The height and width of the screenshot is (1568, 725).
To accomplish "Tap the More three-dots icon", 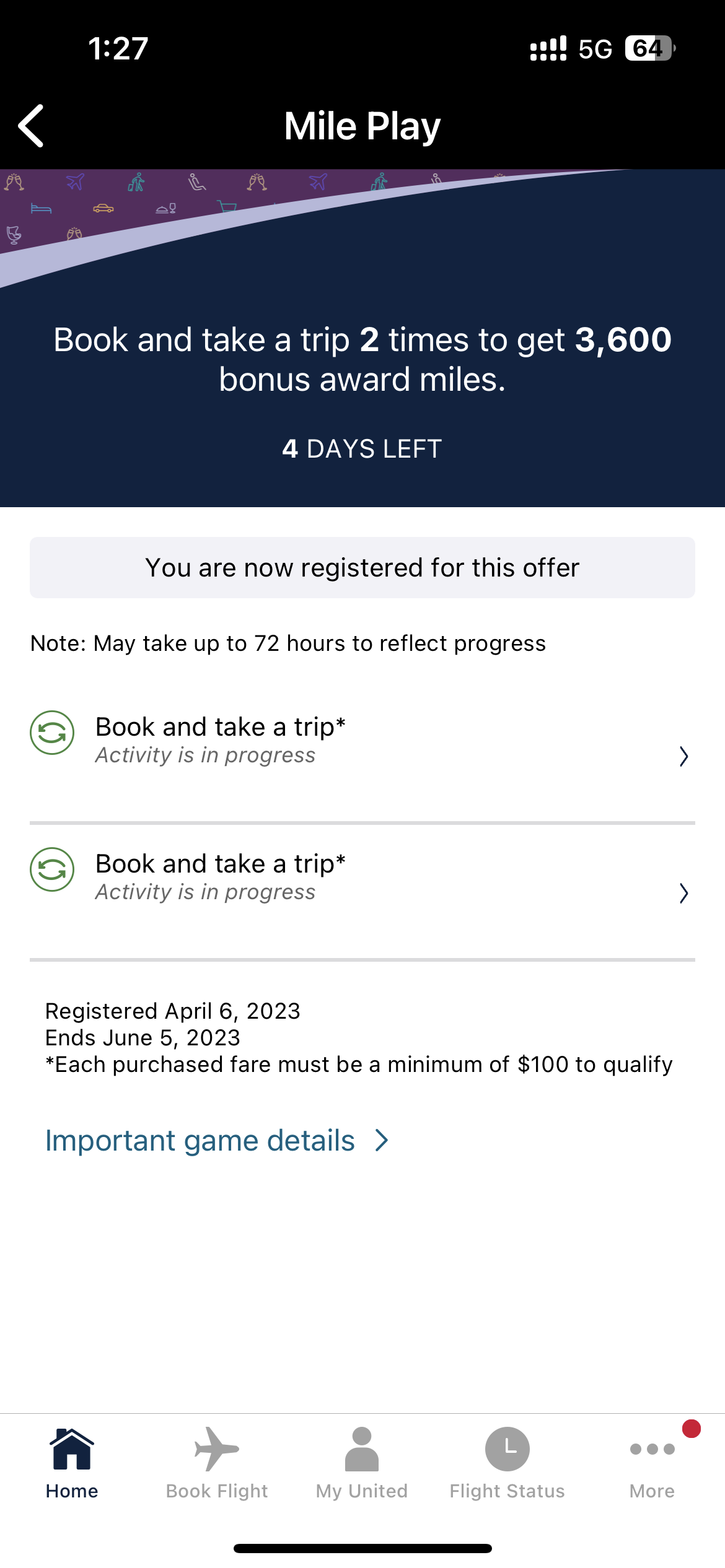I will [652, 1449].
